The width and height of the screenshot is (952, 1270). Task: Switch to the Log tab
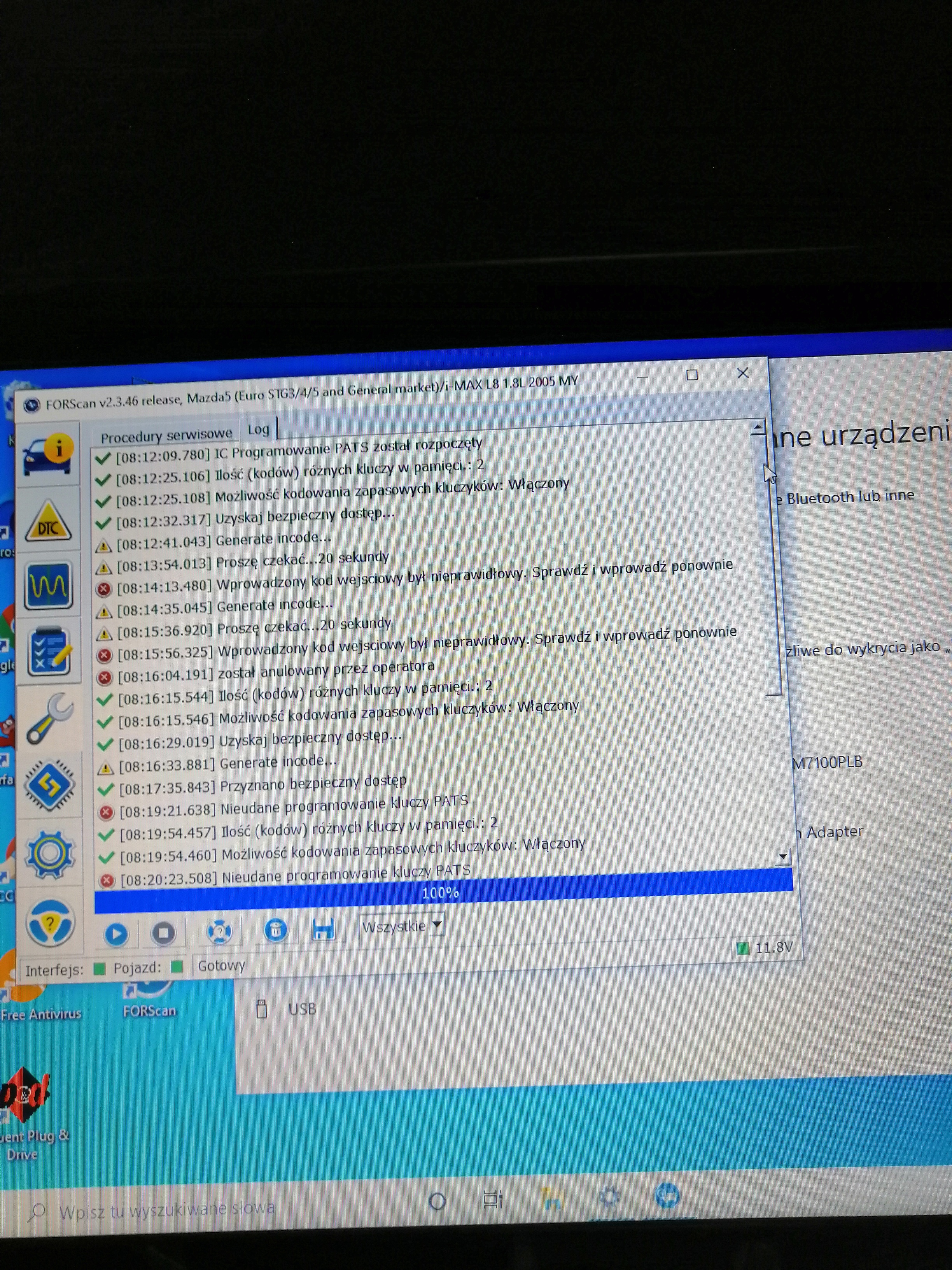pos(258,430)
